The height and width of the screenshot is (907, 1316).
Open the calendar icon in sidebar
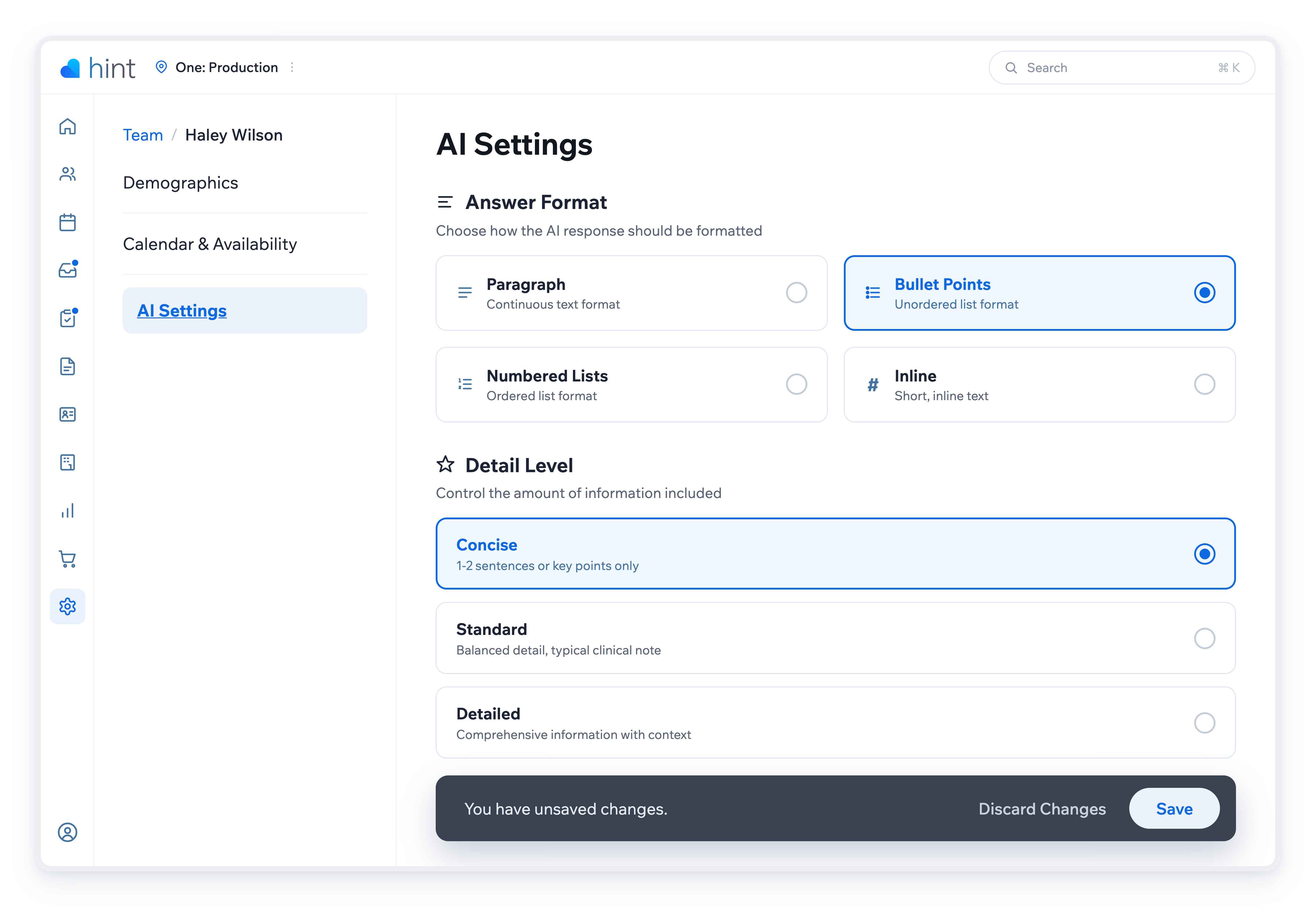click(x=68, y=222)
